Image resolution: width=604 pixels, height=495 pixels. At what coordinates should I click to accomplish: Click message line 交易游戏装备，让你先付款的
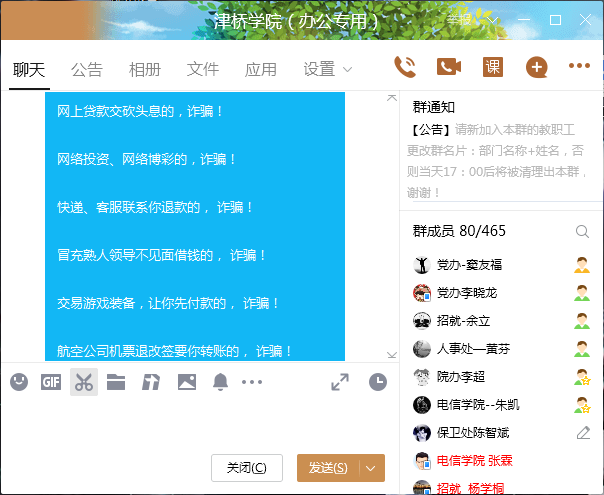(x=168, y=303)
